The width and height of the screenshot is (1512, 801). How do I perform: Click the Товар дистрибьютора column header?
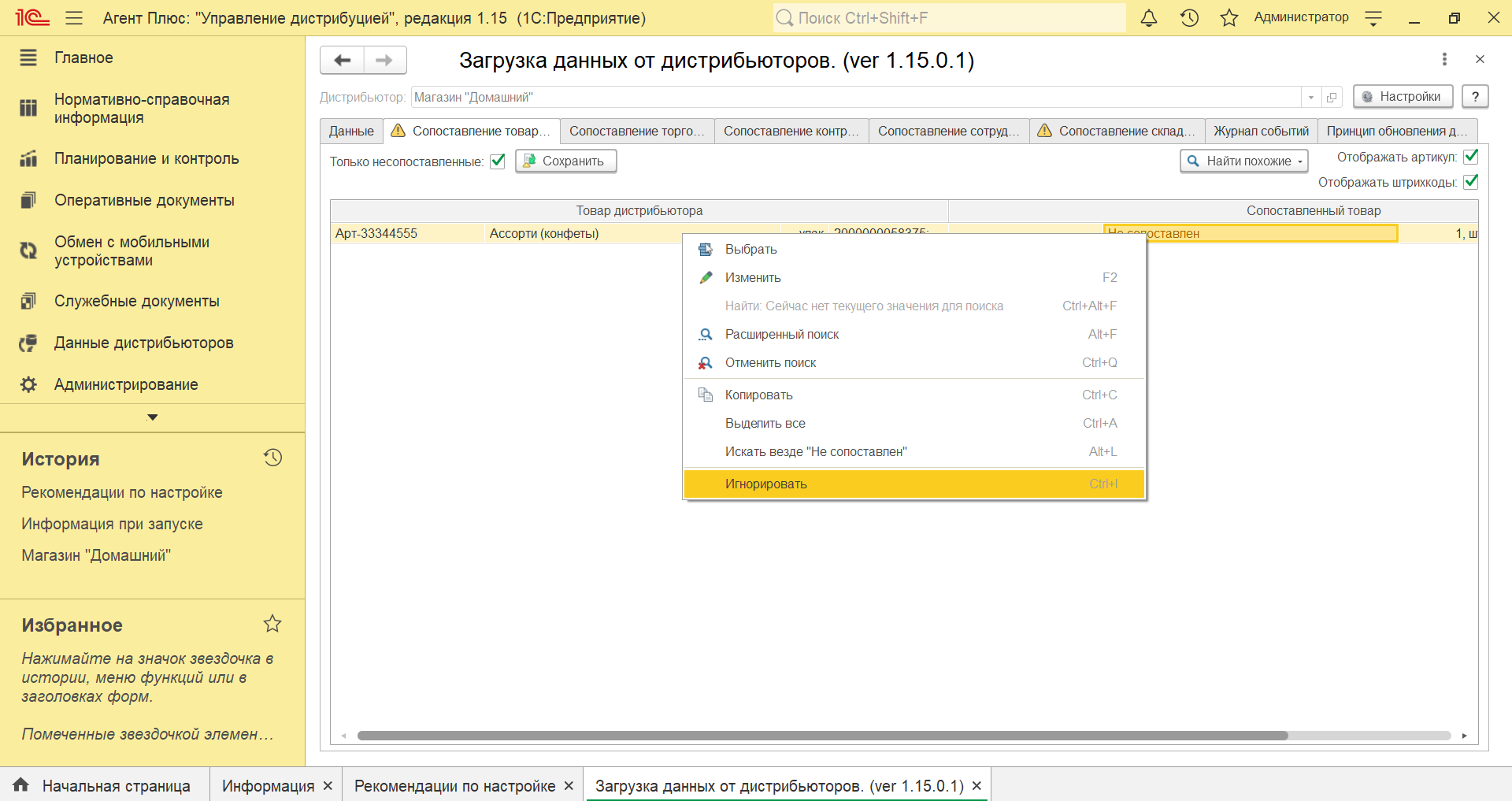(639, 210)
